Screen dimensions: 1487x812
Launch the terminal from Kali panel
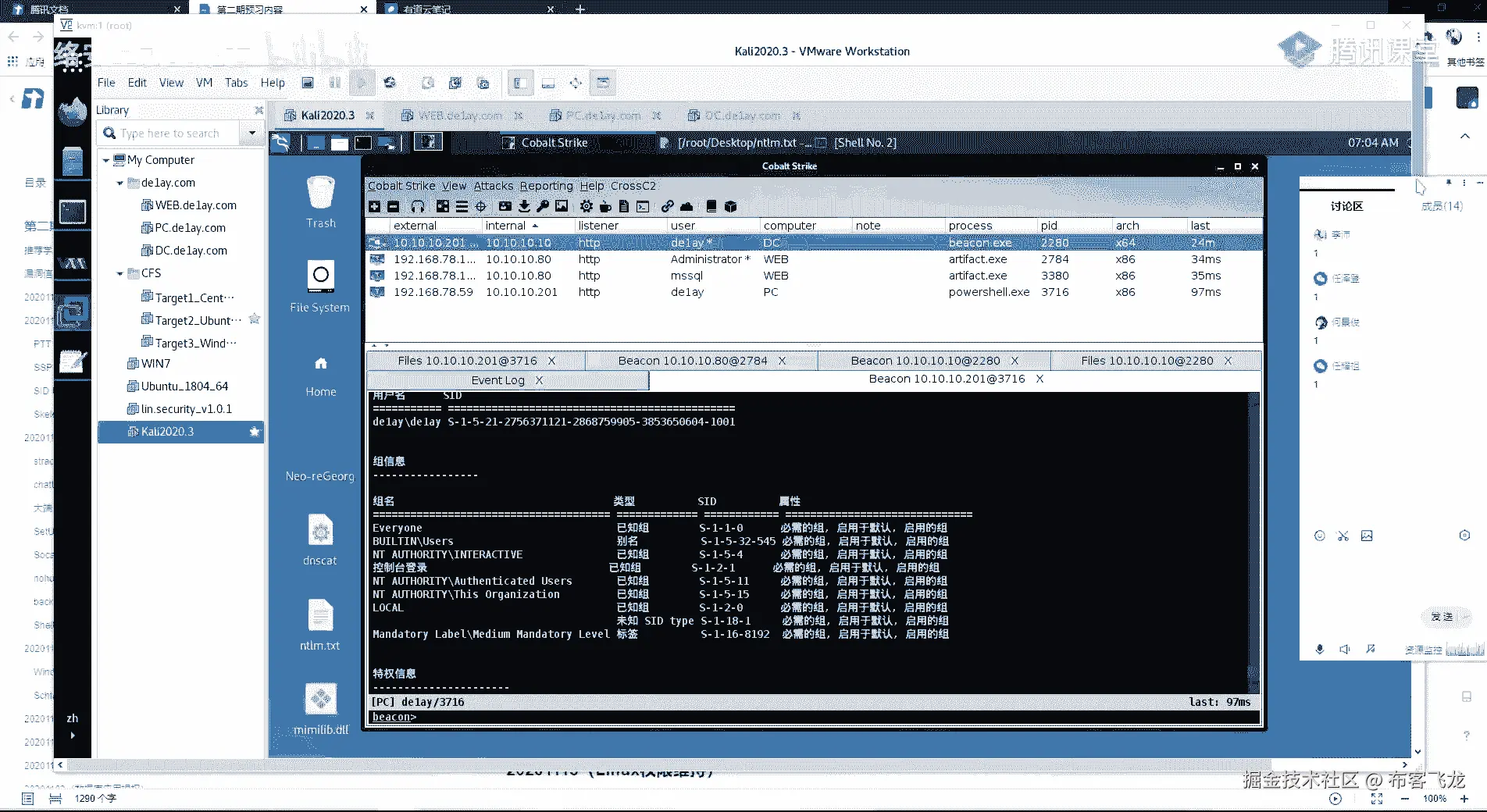click(x=363, y=143)
